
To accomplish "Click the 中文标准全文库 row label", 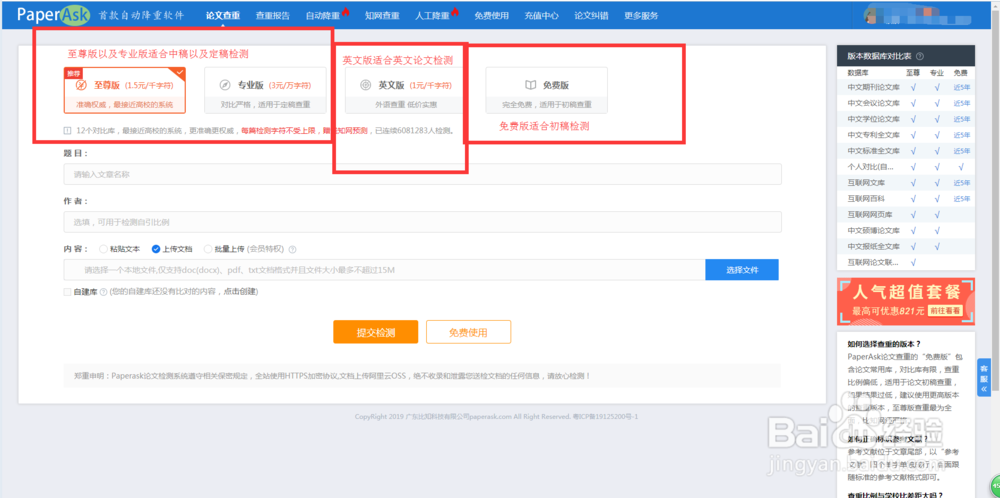I will tap(873, 151).
